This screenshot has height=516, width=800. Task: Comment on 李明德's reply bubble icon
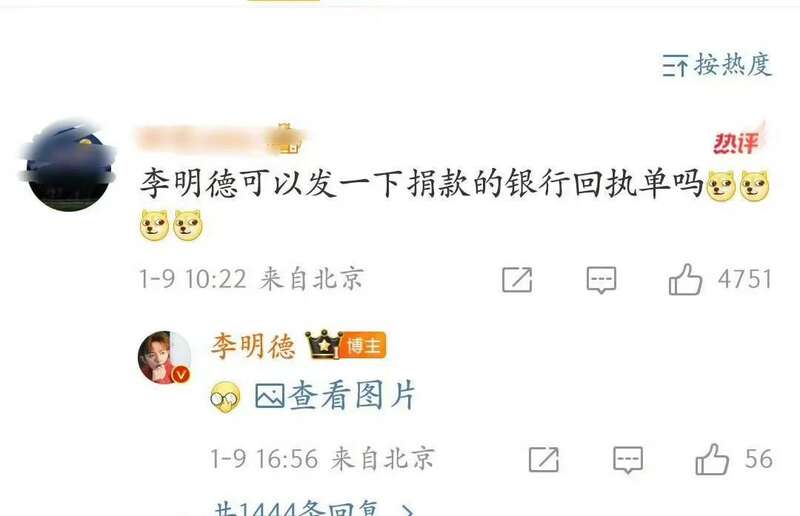click(x=628, y=459)
